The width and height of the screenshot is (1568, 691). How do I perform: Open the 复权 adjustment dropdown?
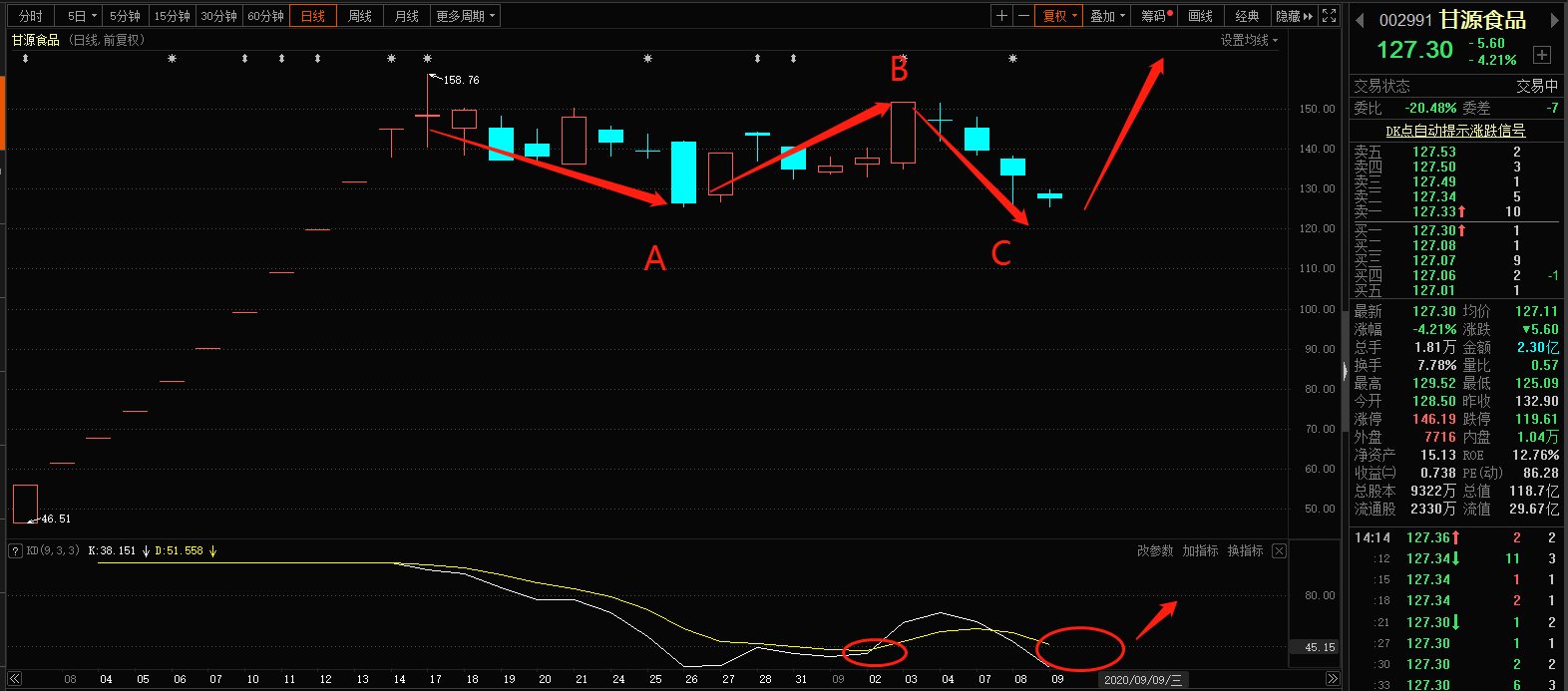tap(1059, 16)
